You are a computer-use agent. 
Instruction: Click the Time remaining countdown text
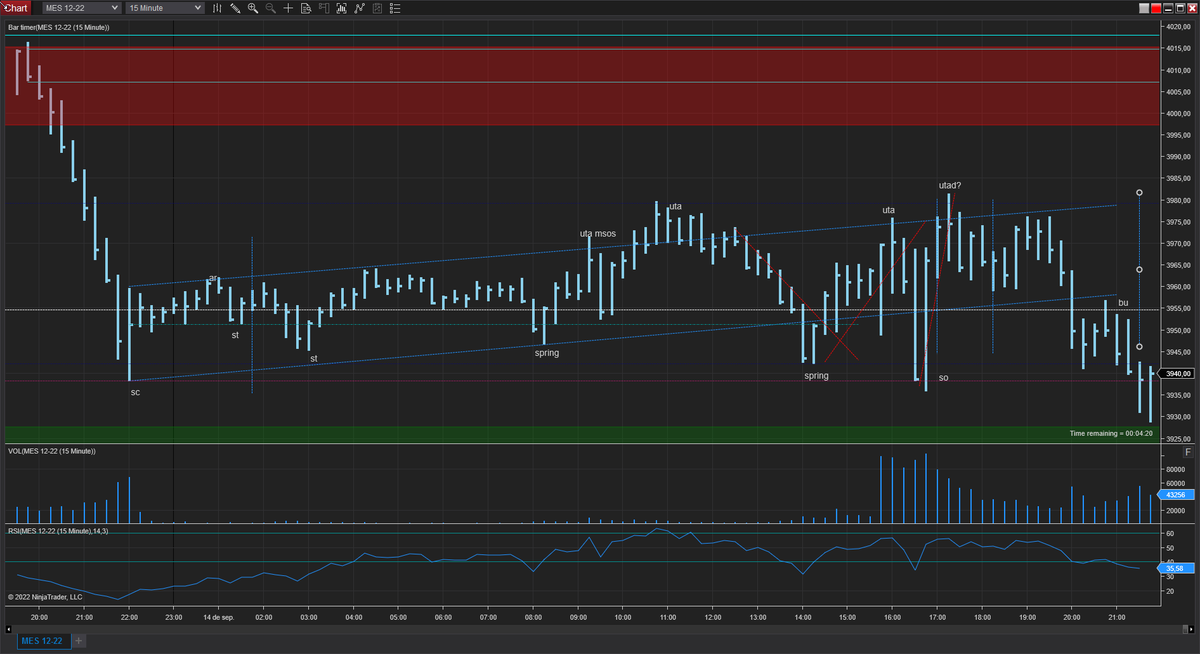point(1111,434)
